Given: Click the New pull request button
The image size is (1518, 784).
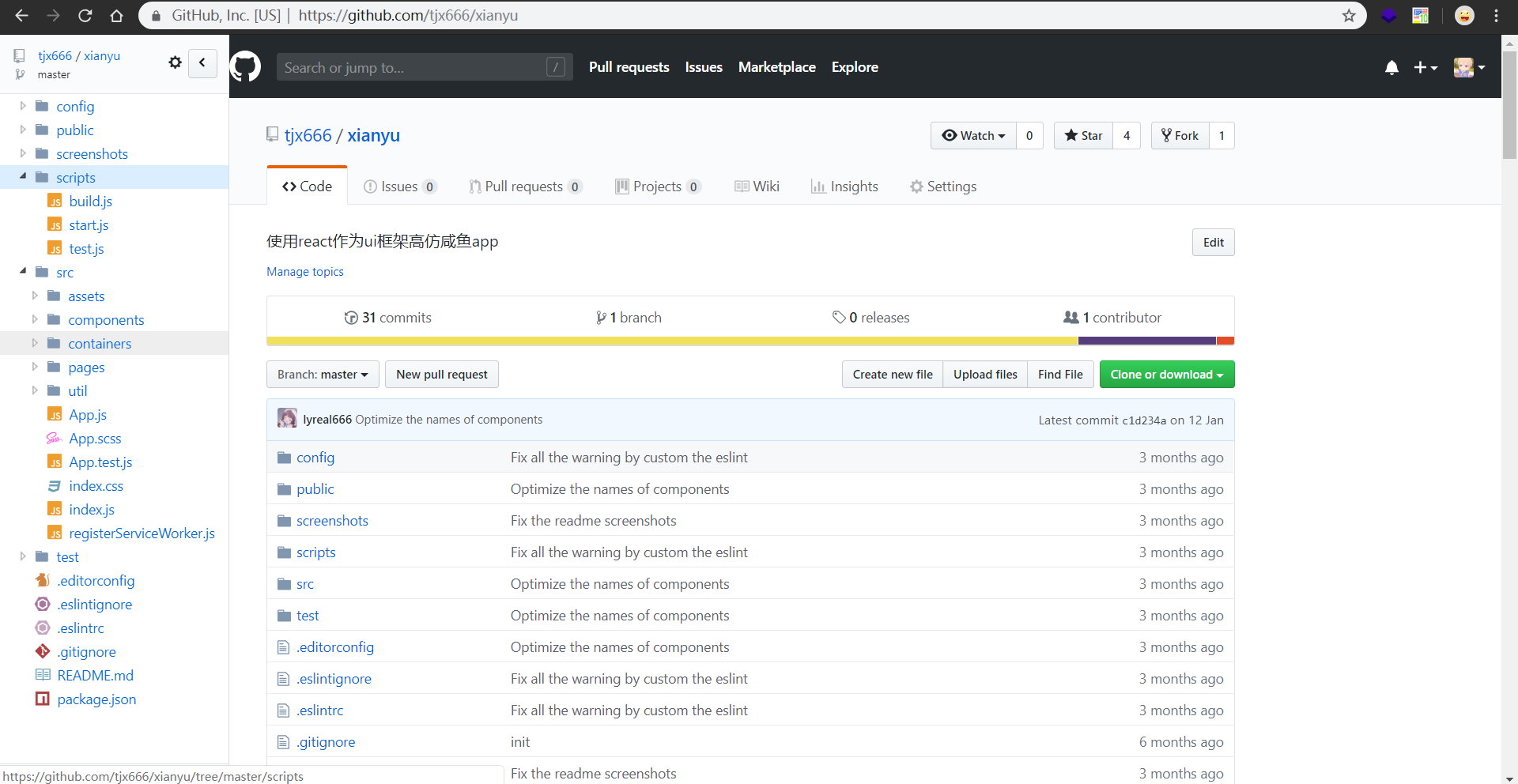Looking at the screenshot, I should tap(441, 375).
